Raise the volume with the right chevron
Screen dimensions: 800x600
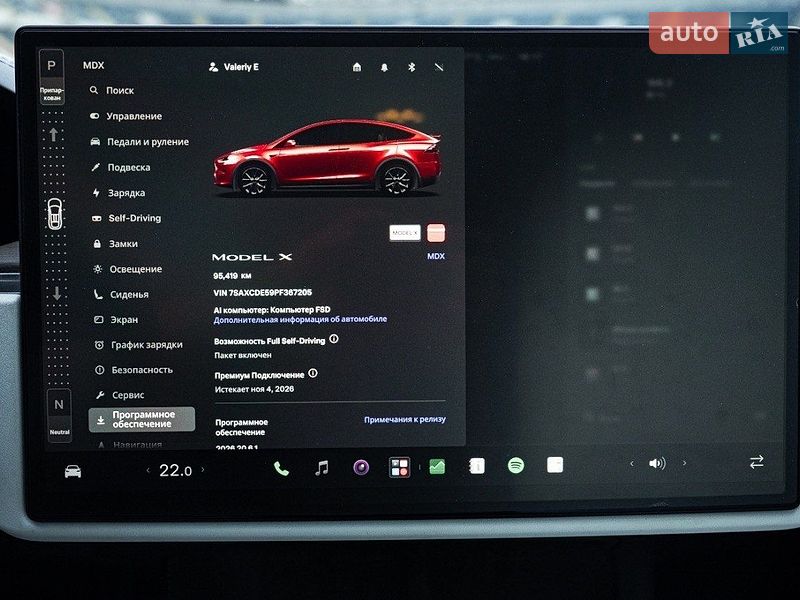click(684, 463)
